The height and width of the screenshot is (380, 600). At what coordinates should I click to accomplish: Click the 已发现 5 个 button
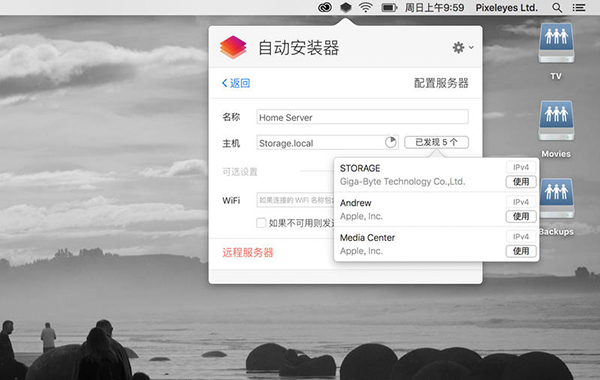[x=436, y=142]
